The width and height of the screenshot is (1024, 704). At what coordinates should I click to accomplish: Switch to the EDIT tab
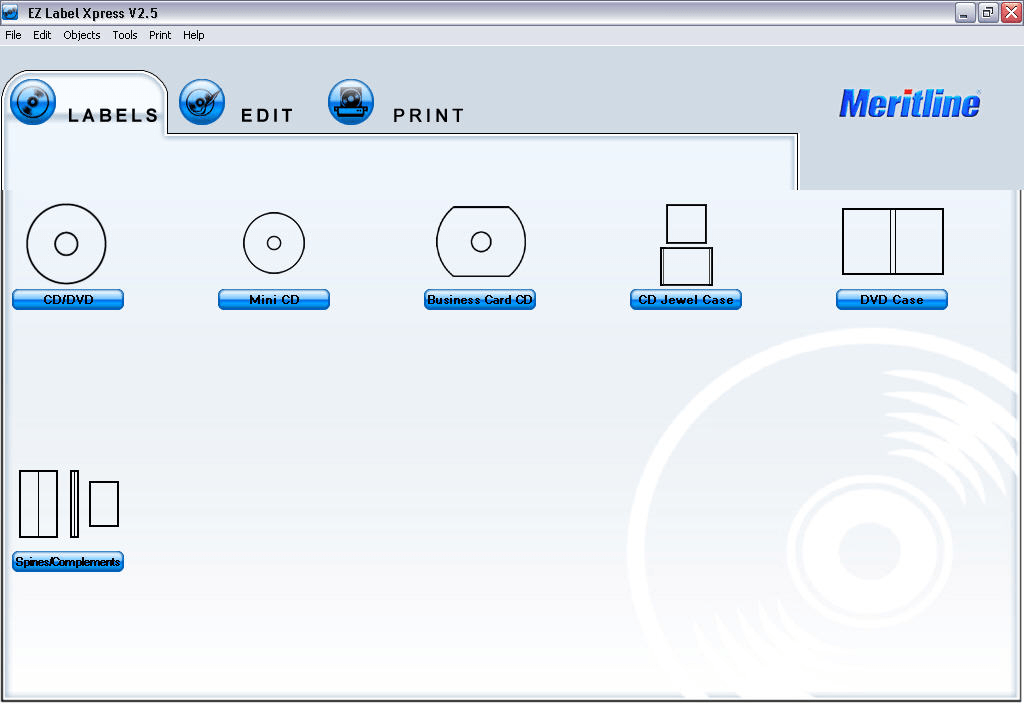[268, 115]
